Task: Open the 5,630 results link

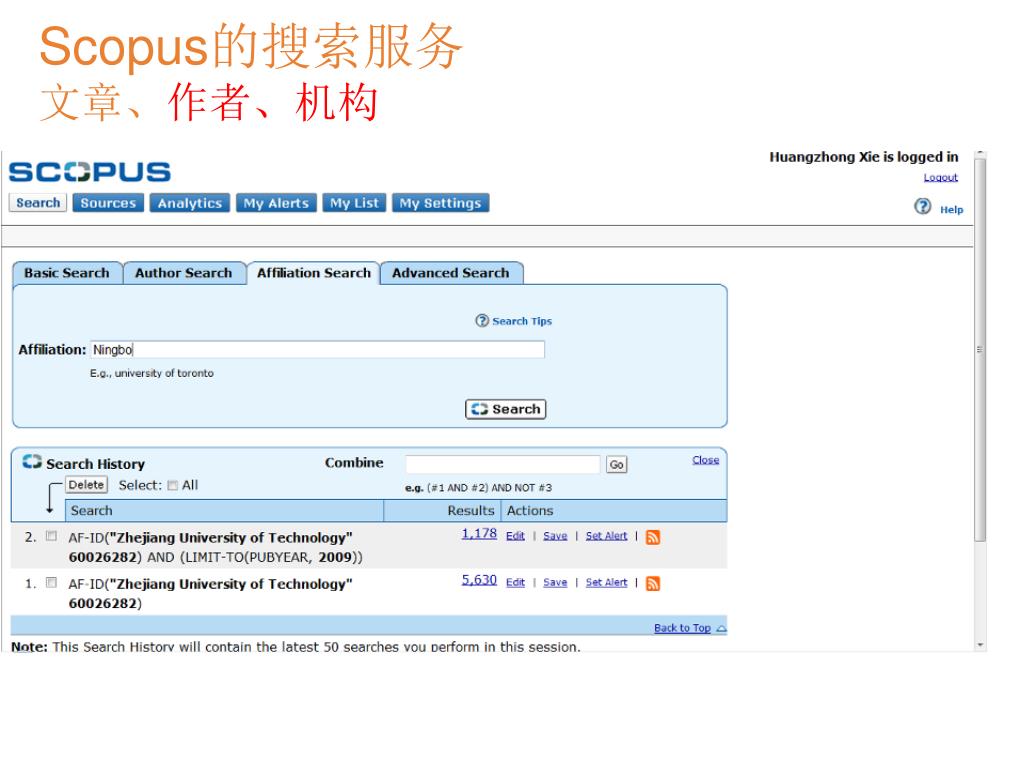Action: click(479, 580)
